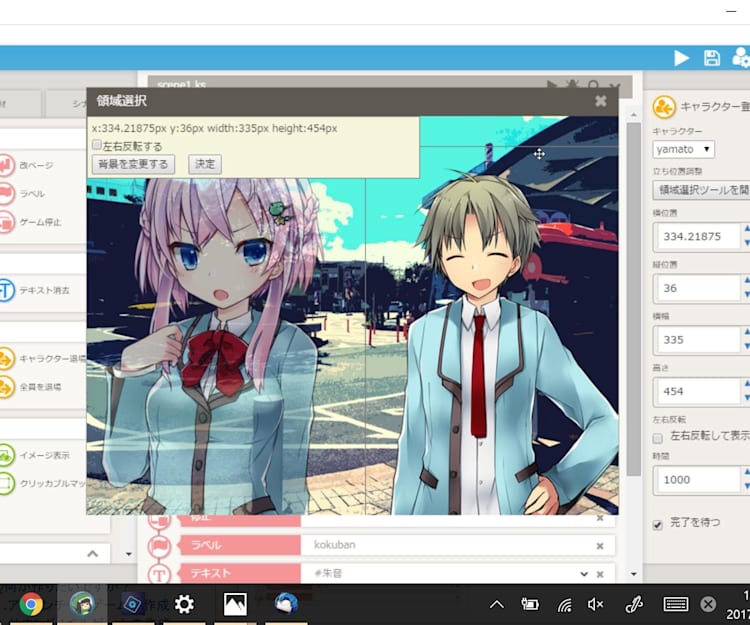
Task: Select the ラベル flag node in the scene timeline
Action: click(x=159, y=546)
